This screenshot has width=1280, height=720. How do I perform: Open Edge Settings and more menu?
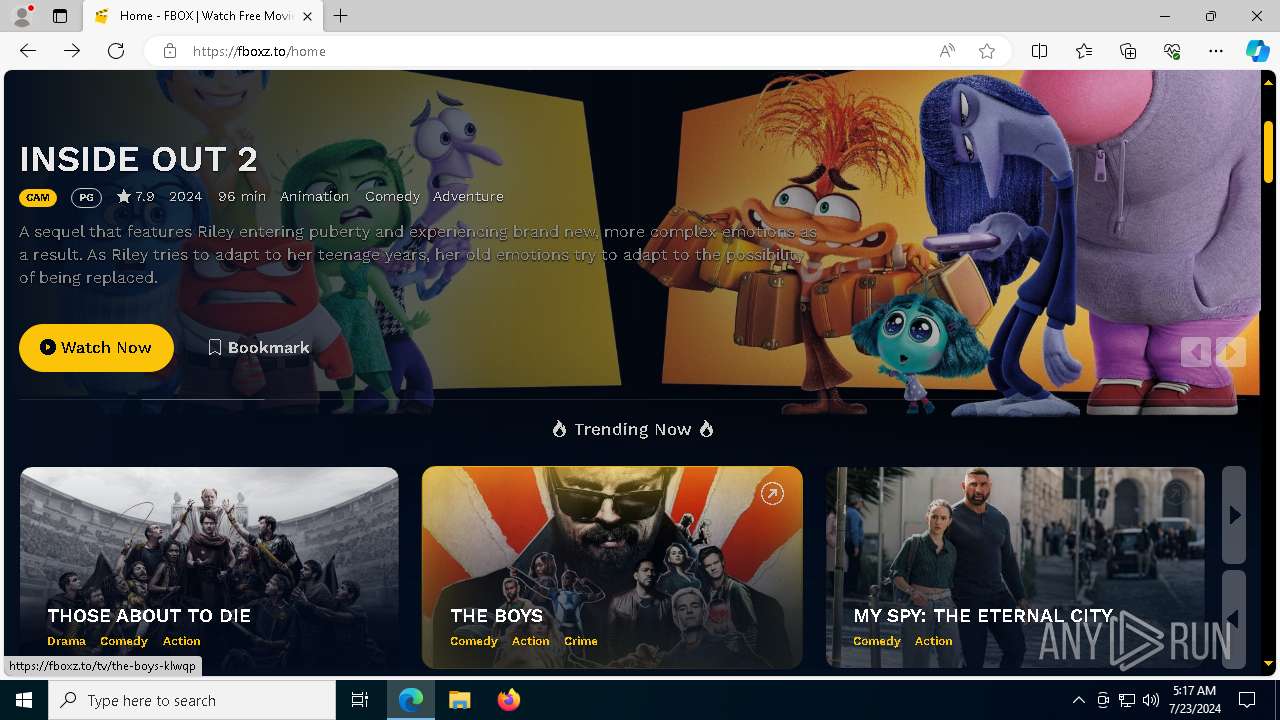[1216, 51]
